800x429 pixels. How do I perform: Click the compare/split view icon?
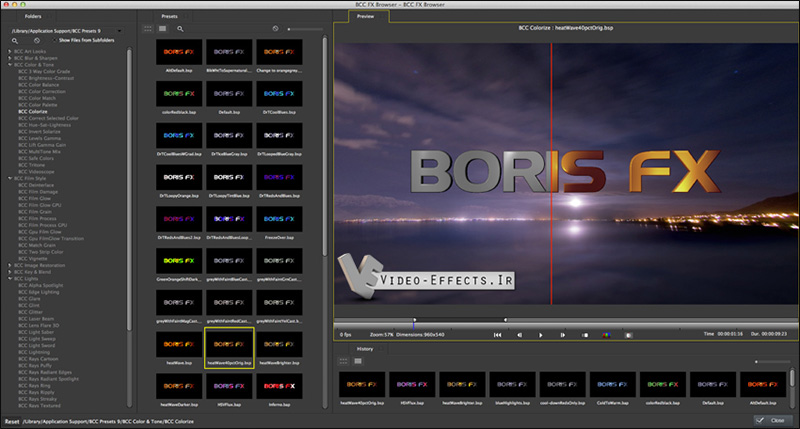tap(629, 335)
